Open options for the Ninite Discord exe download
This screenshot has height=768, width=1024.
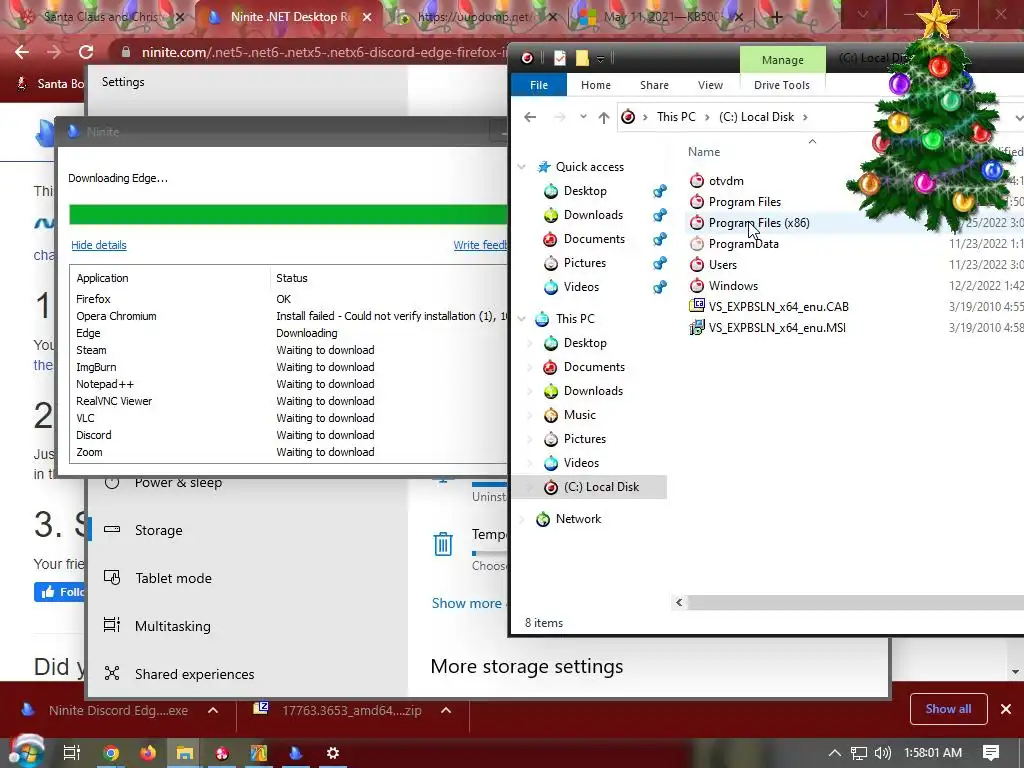click(x=213, y=711)
